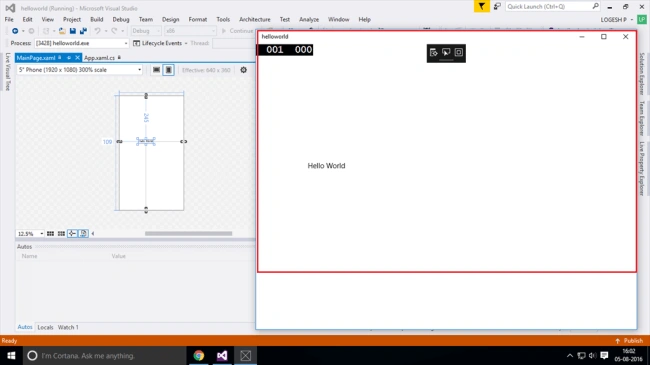This screenshot has width=650, height=365.
Task: Switch designer to portrait orientation
Action: pyautogui.click(x=168, y=70)
